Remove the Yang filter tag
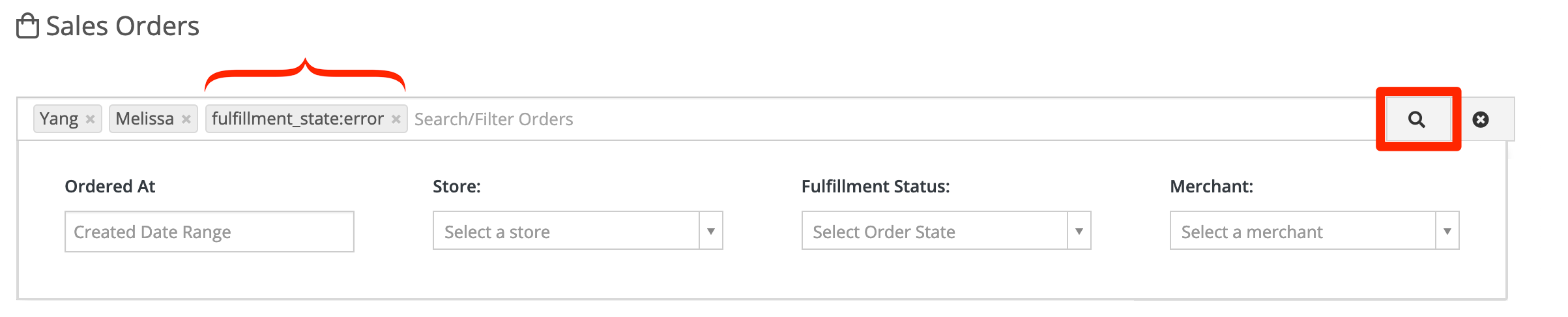Image resolution: width=1568 pixels, height=317 pixels. click(x=91, y=119)
